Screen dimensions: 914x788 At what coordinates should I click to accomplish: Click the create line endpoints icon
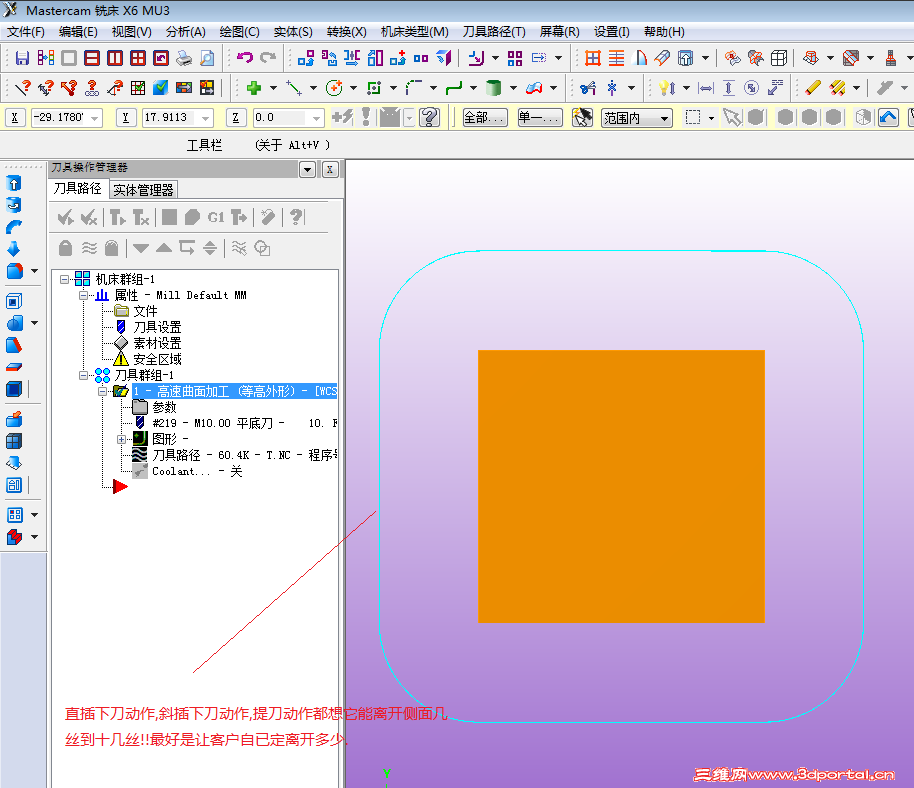(294, 88)
